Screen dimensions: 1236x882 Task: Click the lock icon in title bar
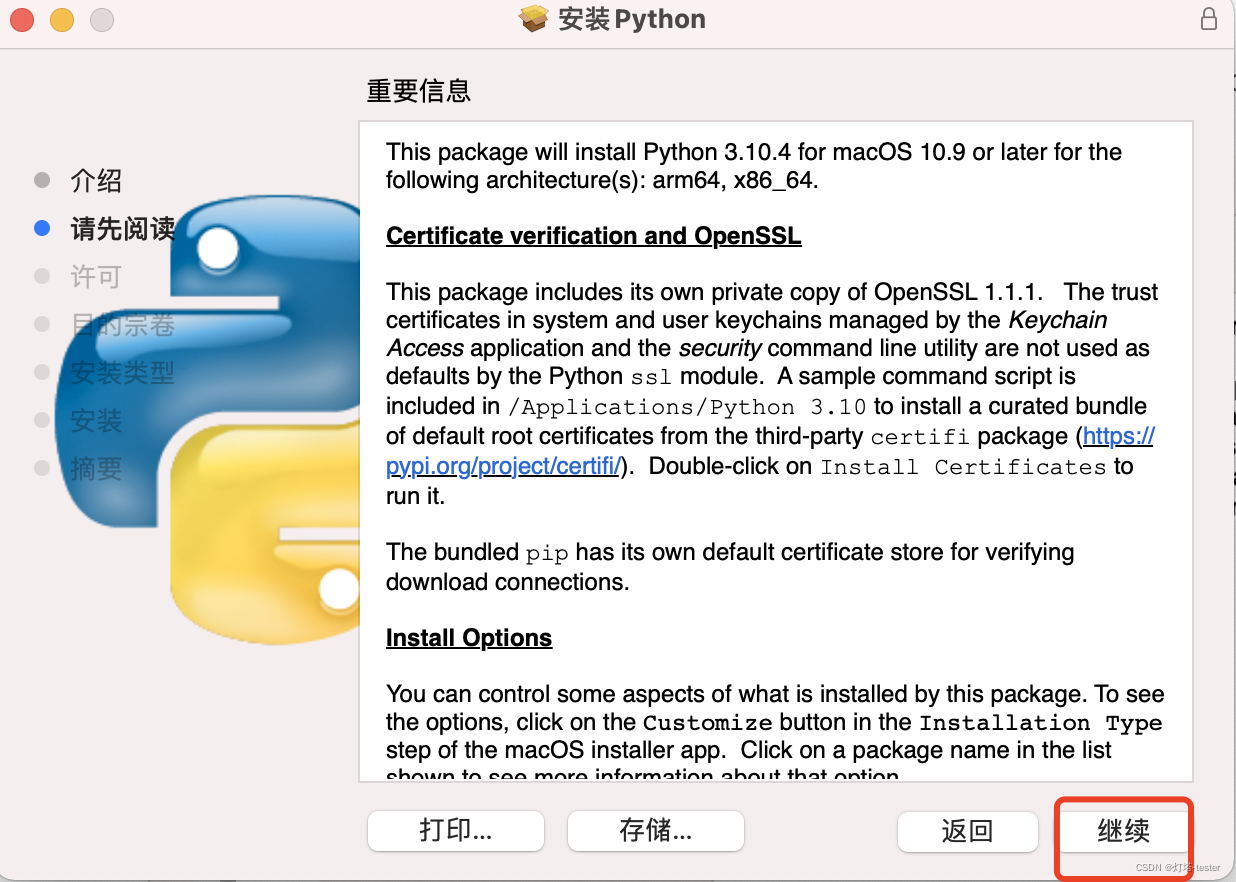(1209, 19)
